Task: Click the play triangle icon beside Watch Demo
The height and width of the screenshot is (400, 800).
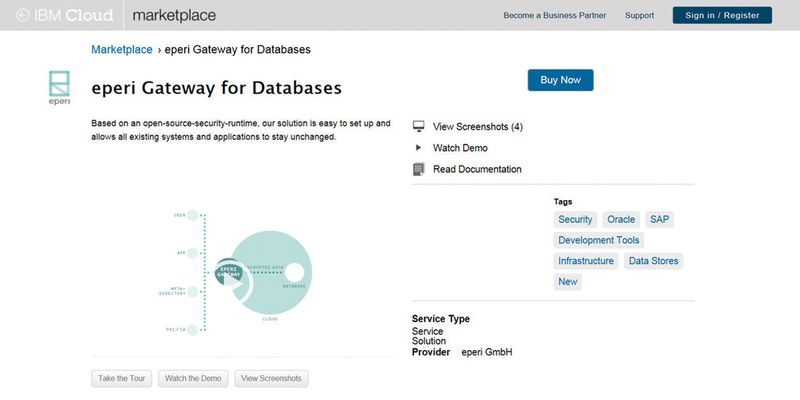Action: tap(418, 148)
